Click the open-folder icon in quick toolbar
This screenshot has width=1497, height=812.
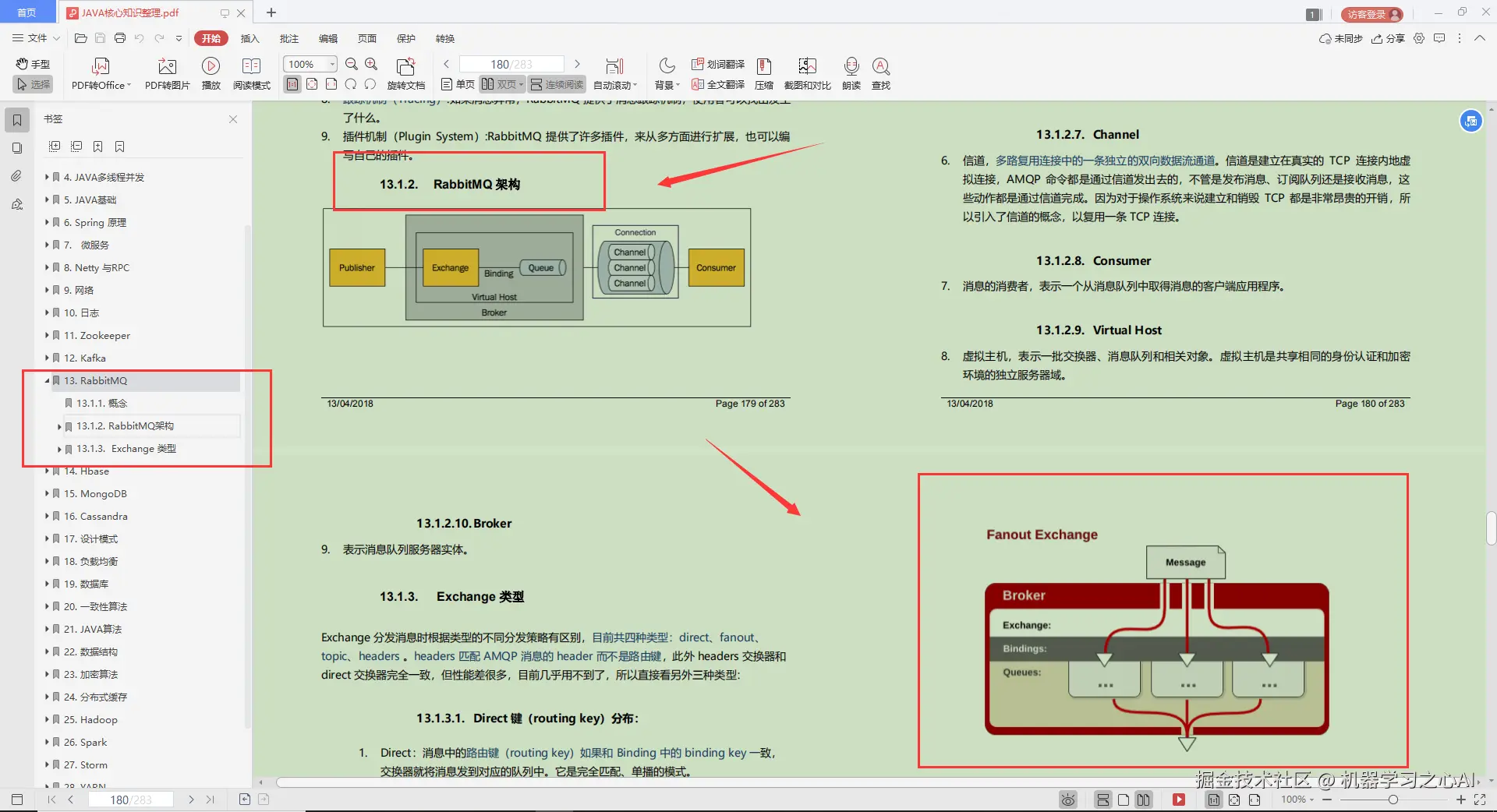[x=80, y=38]
